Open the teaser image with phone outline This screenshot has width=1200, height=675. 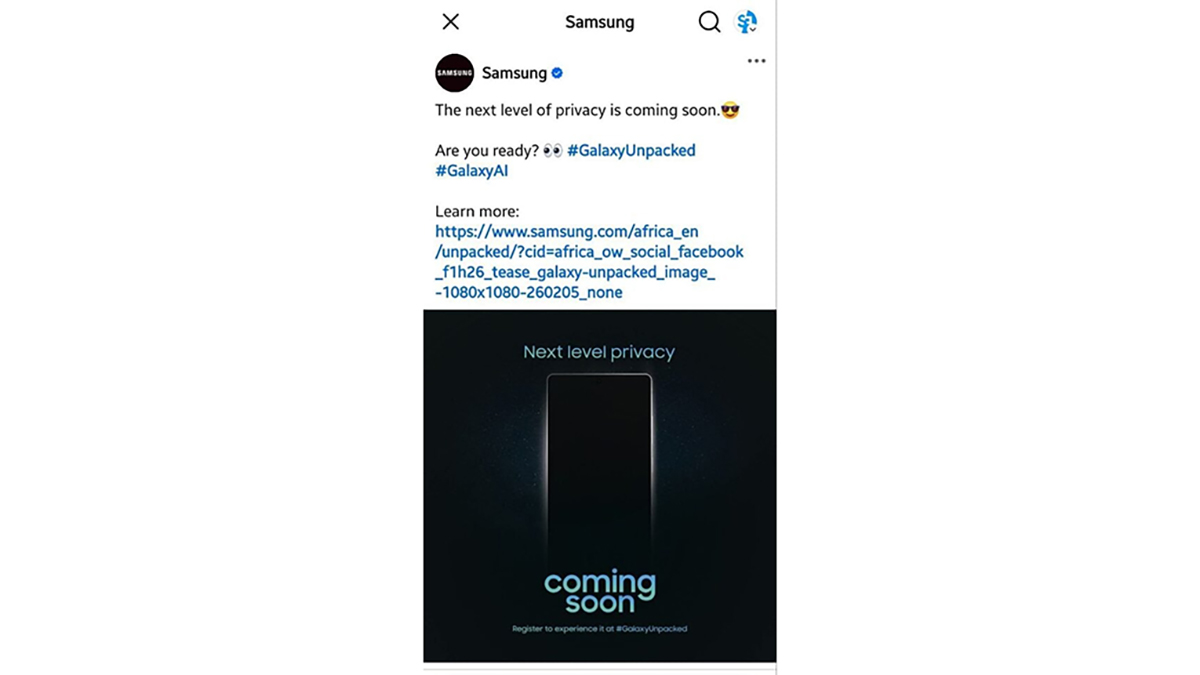coord(600,486)
